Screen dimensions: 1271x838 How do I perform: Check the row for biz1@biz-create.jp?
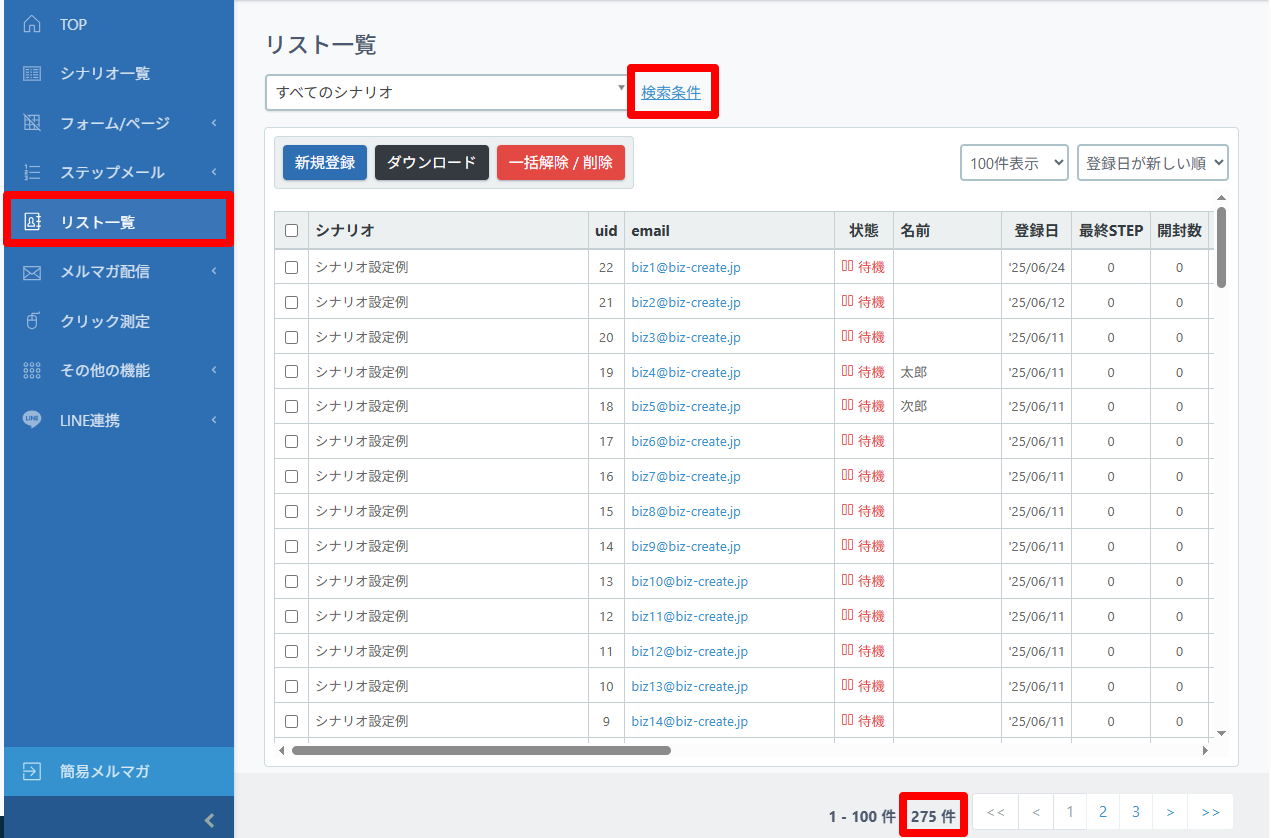pos(291,267)
